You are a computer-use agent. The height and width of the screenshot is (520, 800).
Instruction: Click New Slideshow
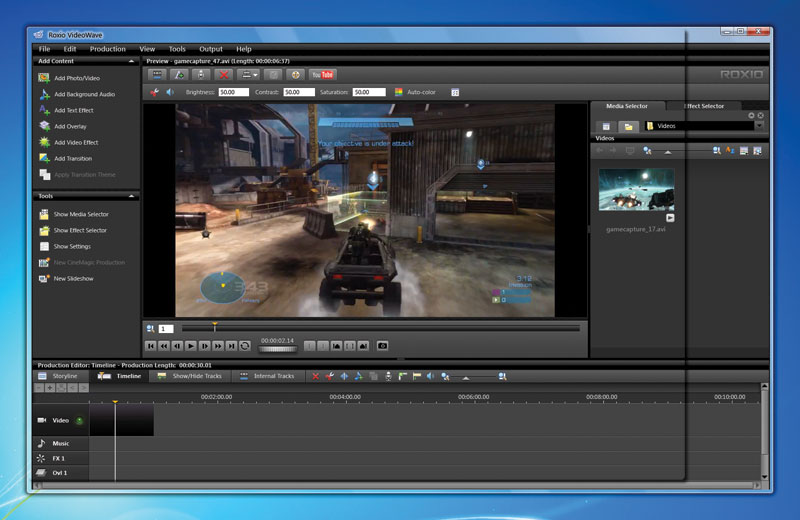73,279
